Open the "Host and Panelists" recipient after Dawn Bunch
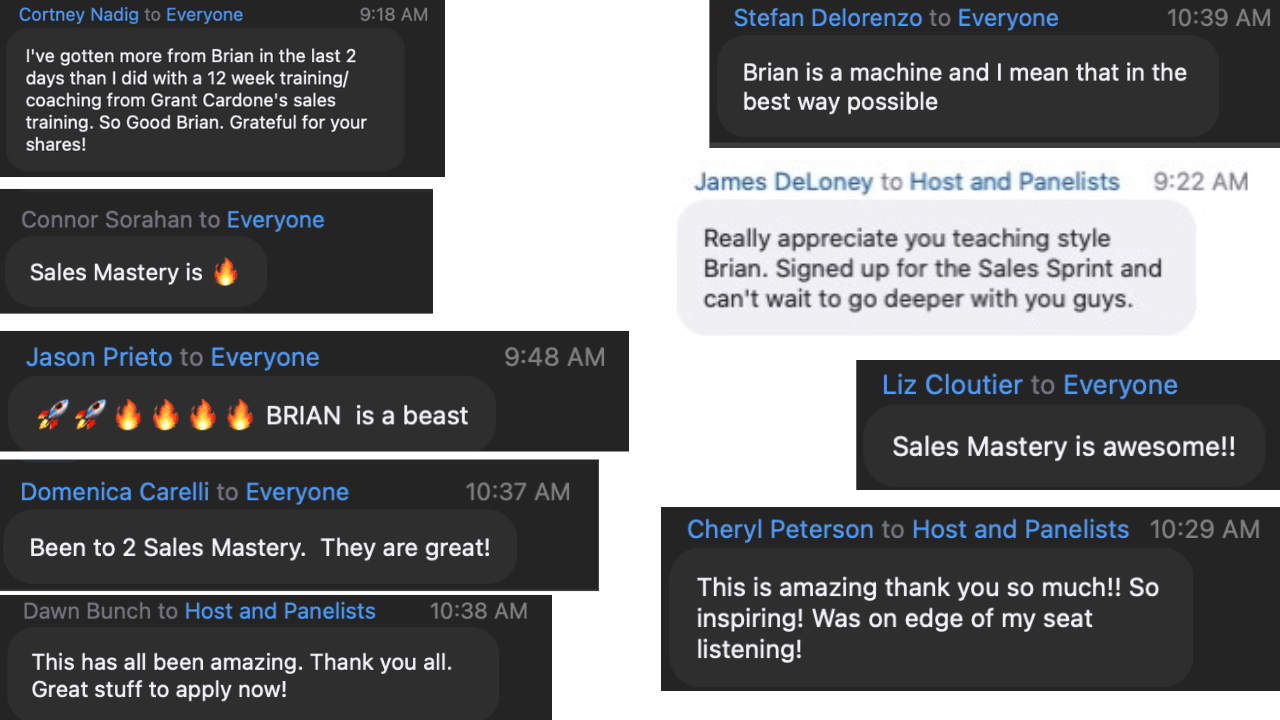The image size is (1280, 720). (x=280, y=611)
